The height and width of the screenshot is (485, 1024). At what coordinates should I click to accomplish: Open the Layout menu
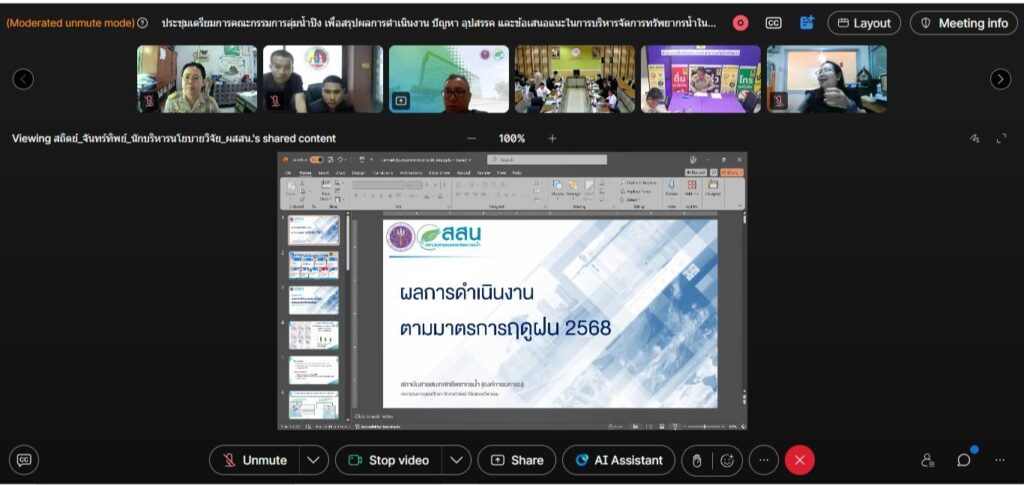point(864,23)
